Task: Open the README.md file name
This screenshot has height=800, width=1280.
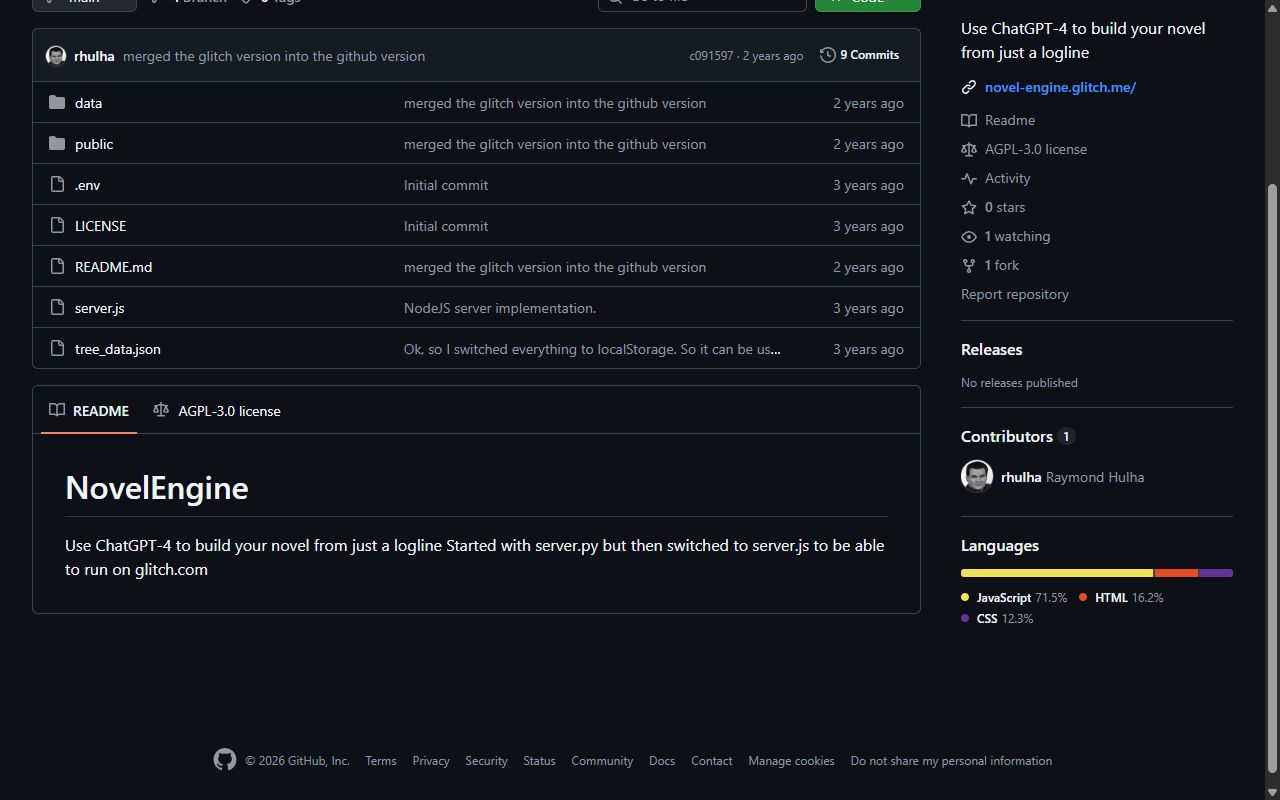Action: tap(113, 267)
